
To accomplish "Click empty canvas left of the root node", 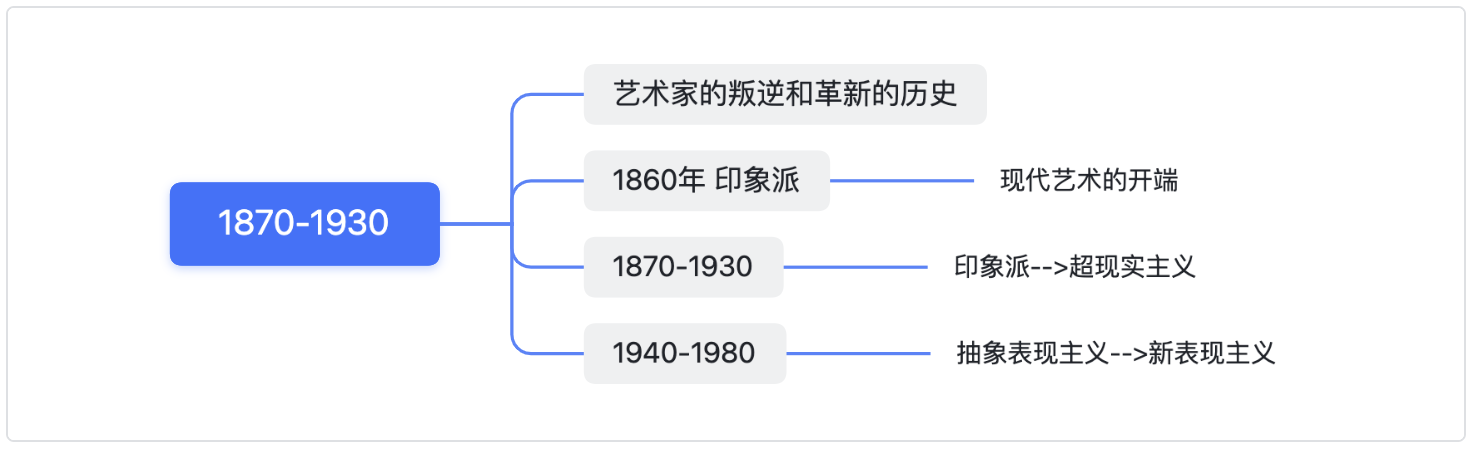I will pos(90,224).
